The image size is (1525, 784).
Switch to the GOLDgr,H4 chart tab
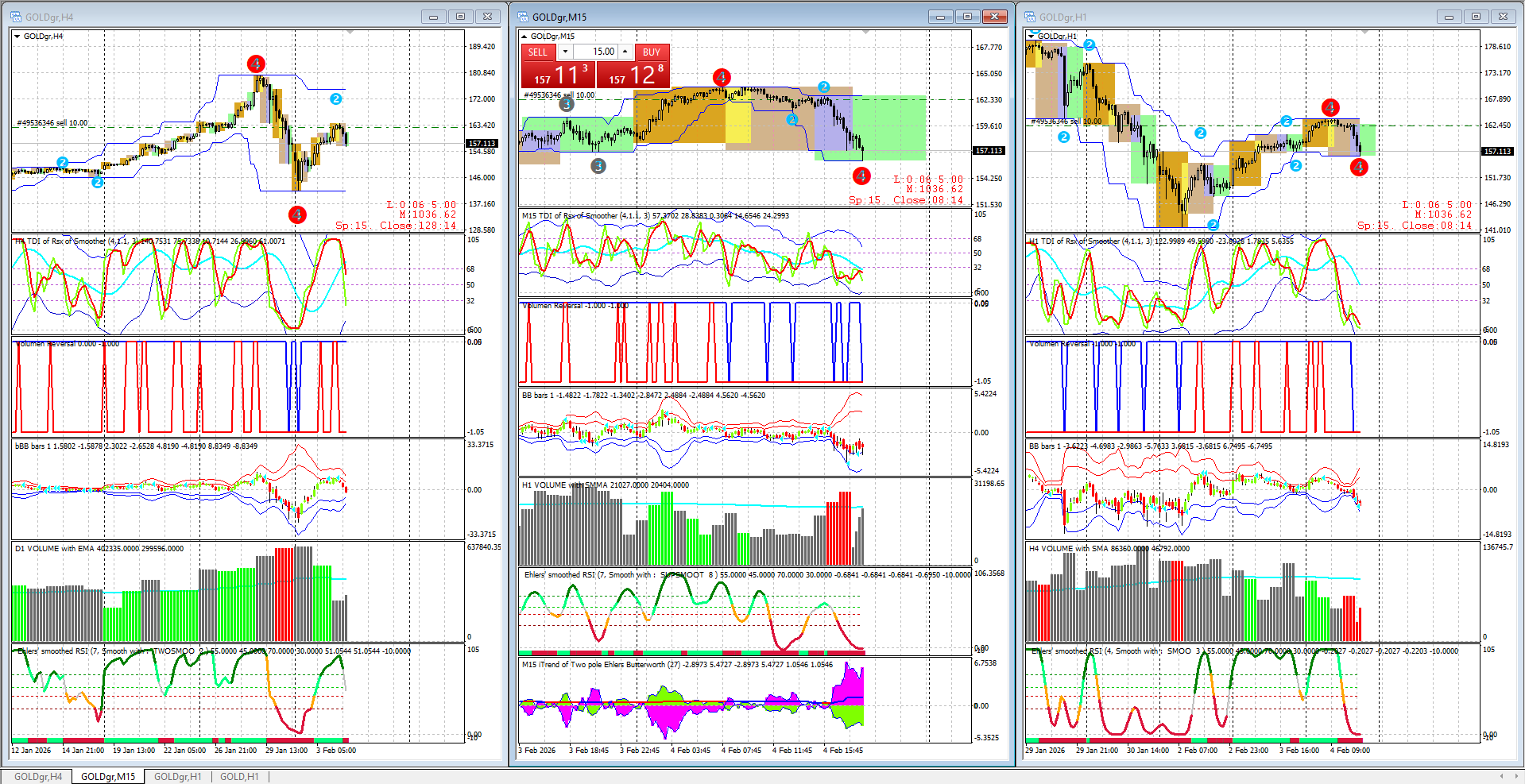click(x=38, y=776)
